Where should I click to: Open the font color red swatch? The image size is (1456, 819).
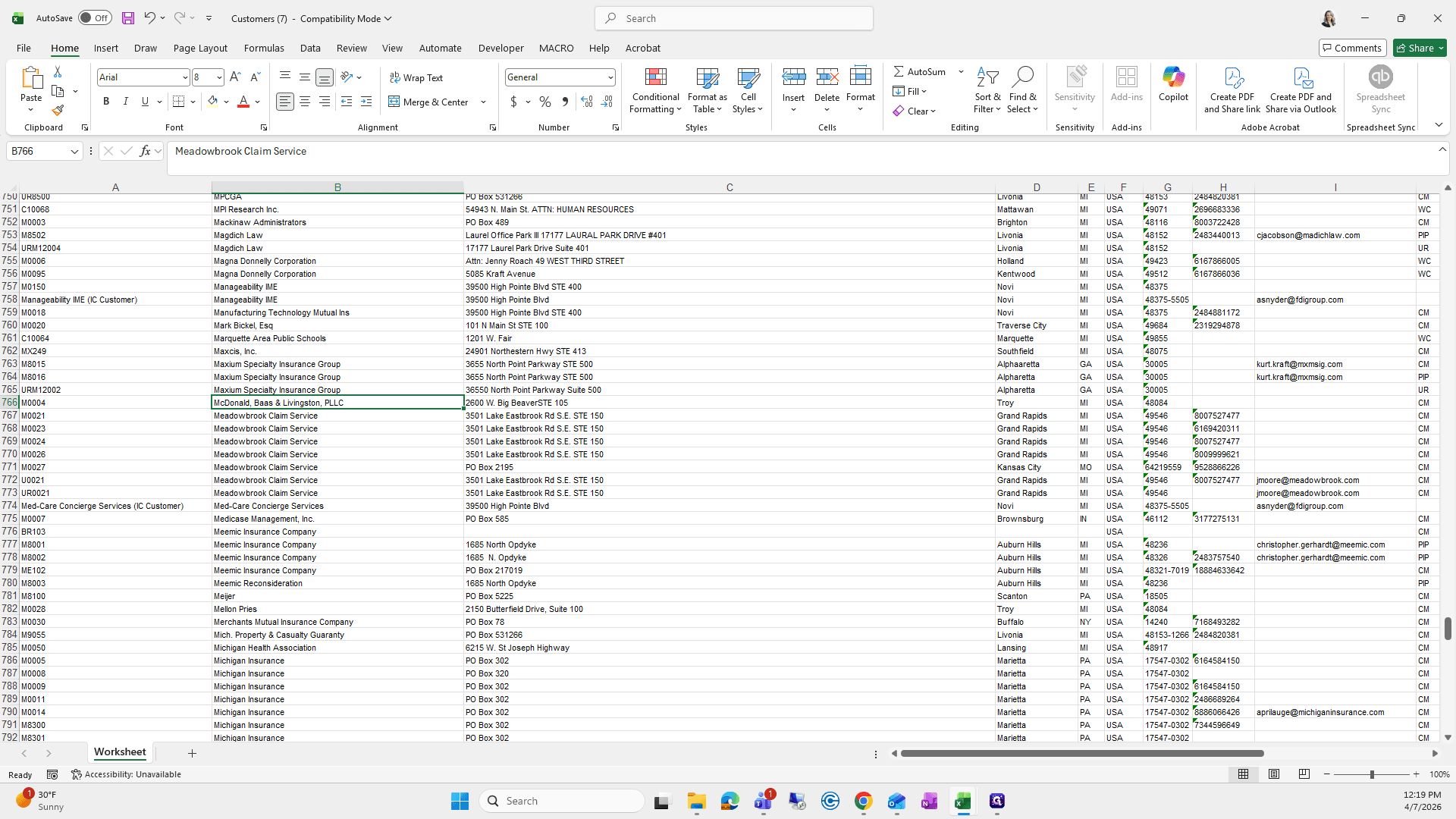click(x=243, y=102)
